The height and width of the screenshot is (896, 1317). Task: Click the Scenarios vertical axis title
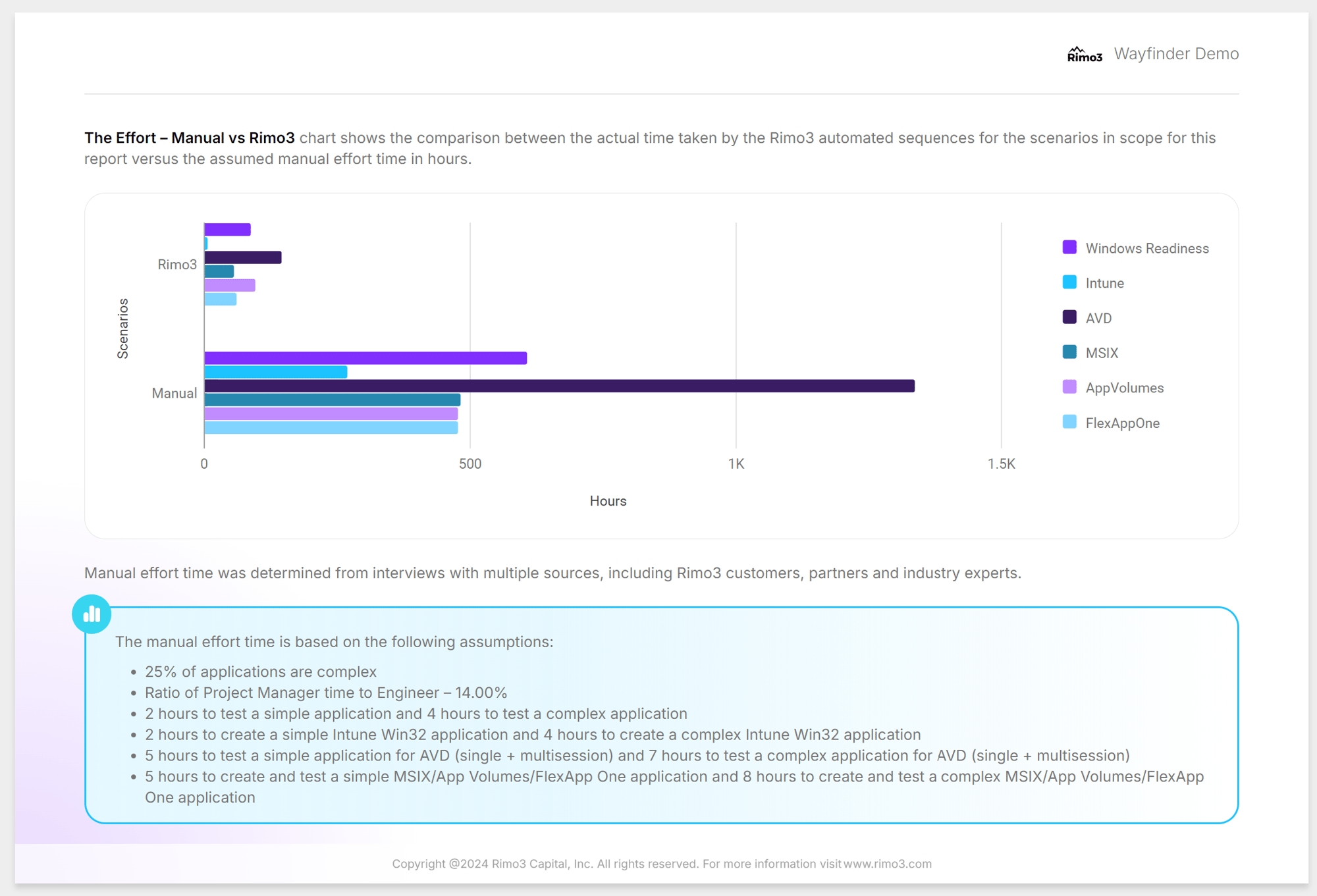click(122, 329)
